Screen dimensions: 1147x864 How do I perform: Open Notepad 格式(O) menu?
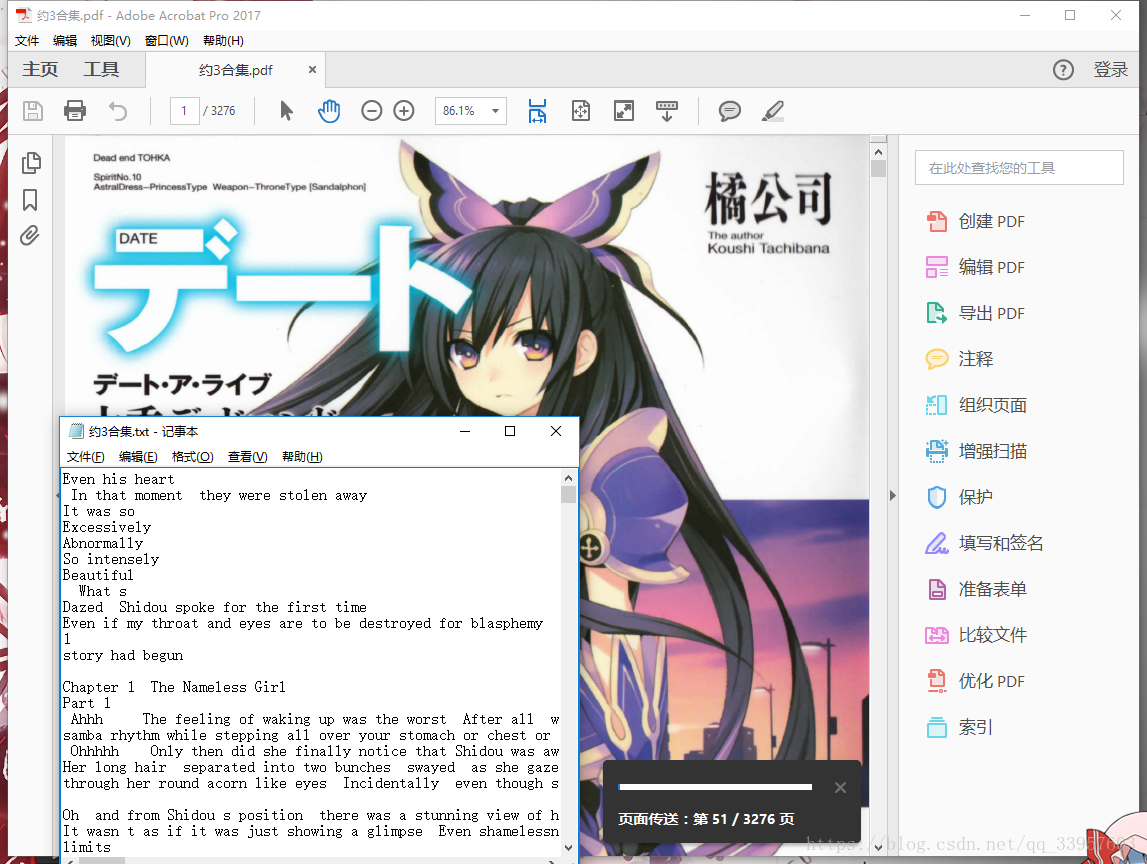[x=192, y=457]
